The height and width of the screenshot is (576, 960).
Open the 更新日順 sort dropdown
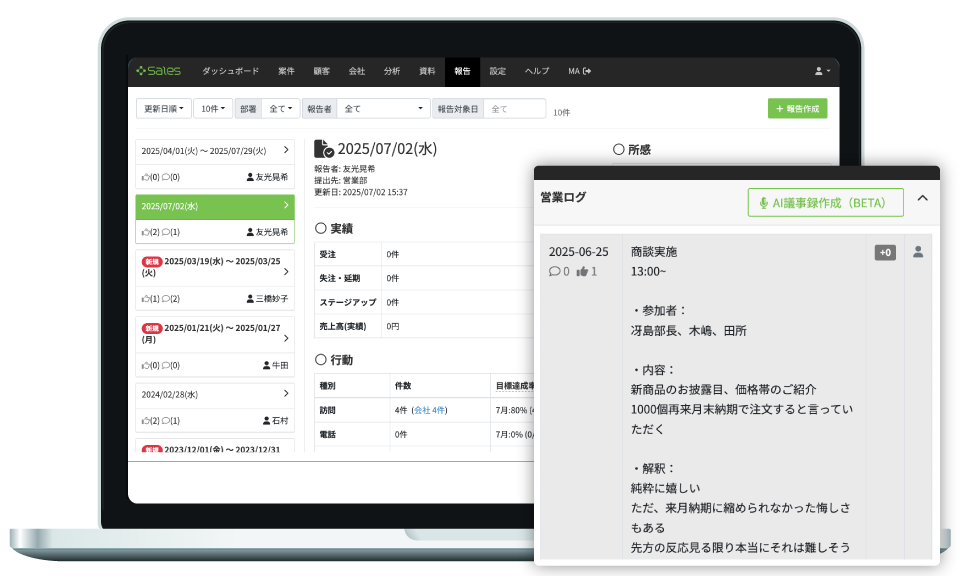point(164,108)
